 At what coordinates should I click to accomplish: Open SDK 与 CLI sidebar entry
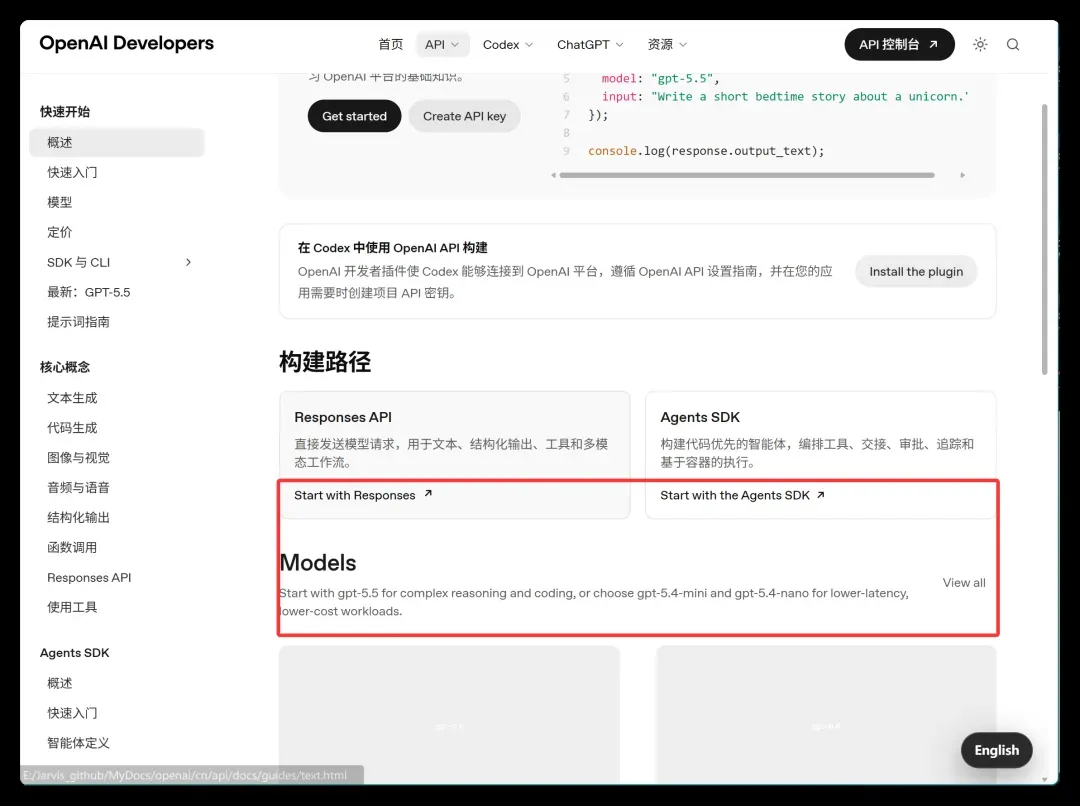coord(79,262)
